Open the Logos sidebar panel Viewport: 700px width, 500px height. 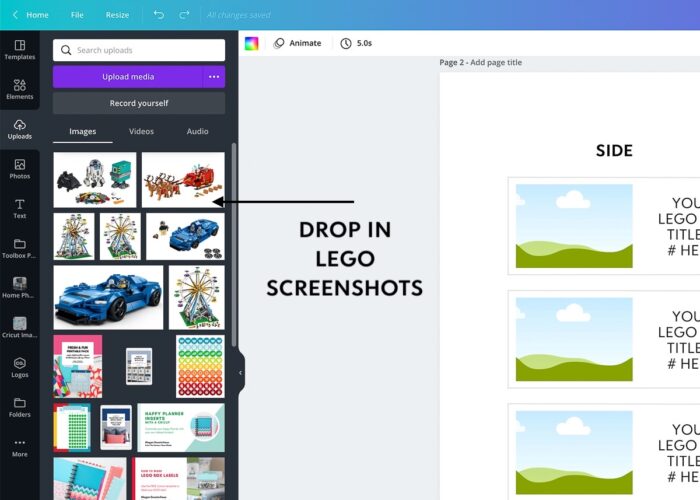(x=19, y=367)
